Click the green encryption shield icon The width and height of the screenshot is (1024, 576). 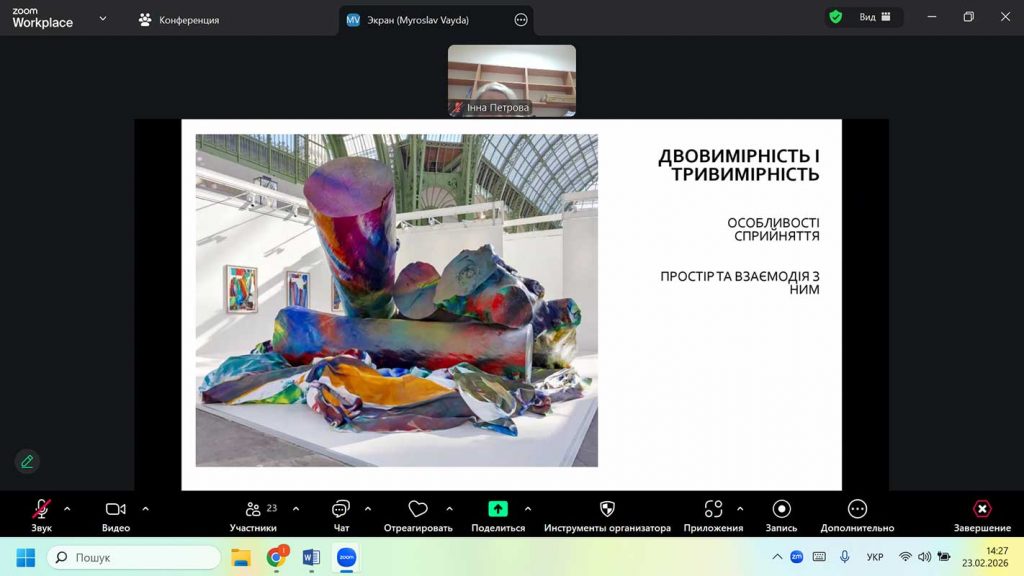tap(835, 17)
